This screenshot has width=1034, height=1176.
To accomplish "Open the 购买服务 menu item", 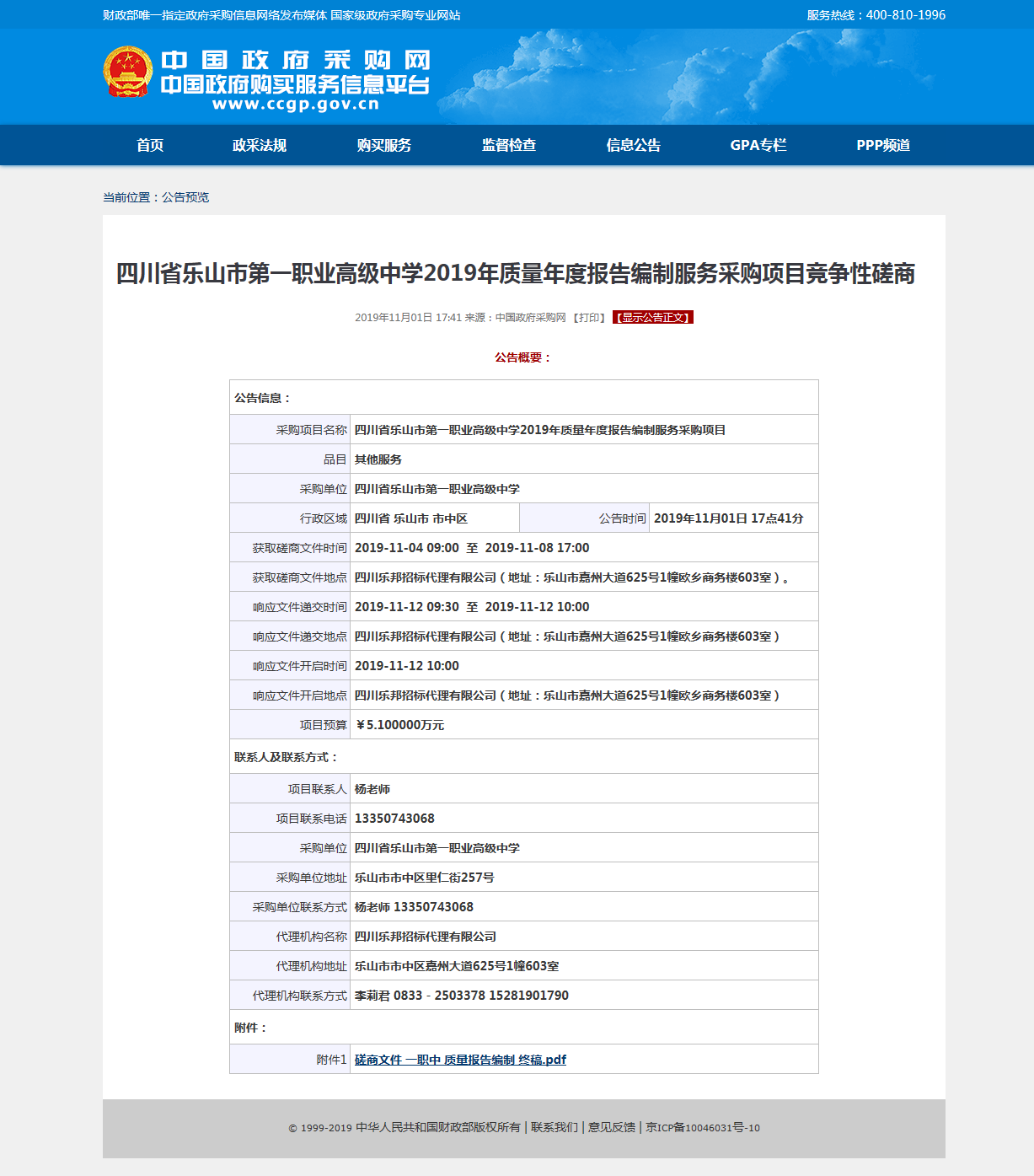I will point(384,145).
